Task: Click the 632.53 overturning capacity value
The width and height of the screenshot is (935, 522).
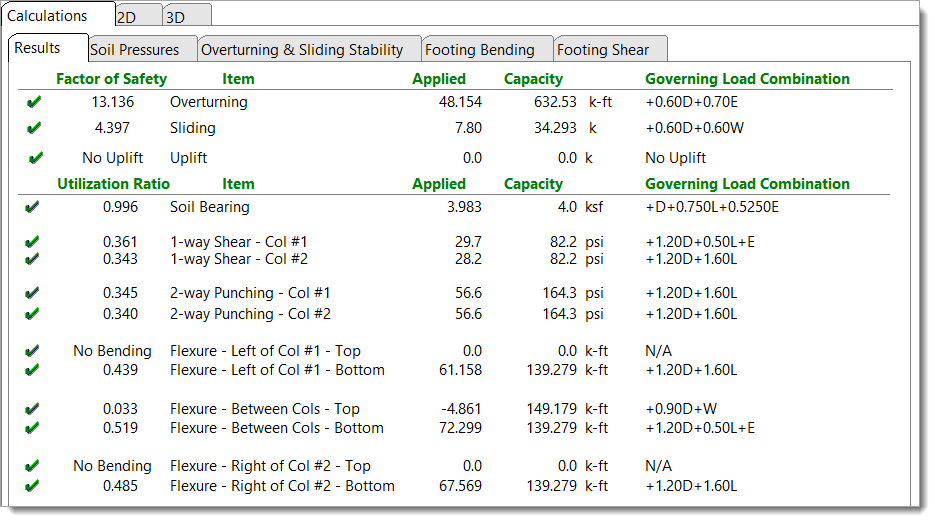Action: pyautogui.click(x=555, y=102)
